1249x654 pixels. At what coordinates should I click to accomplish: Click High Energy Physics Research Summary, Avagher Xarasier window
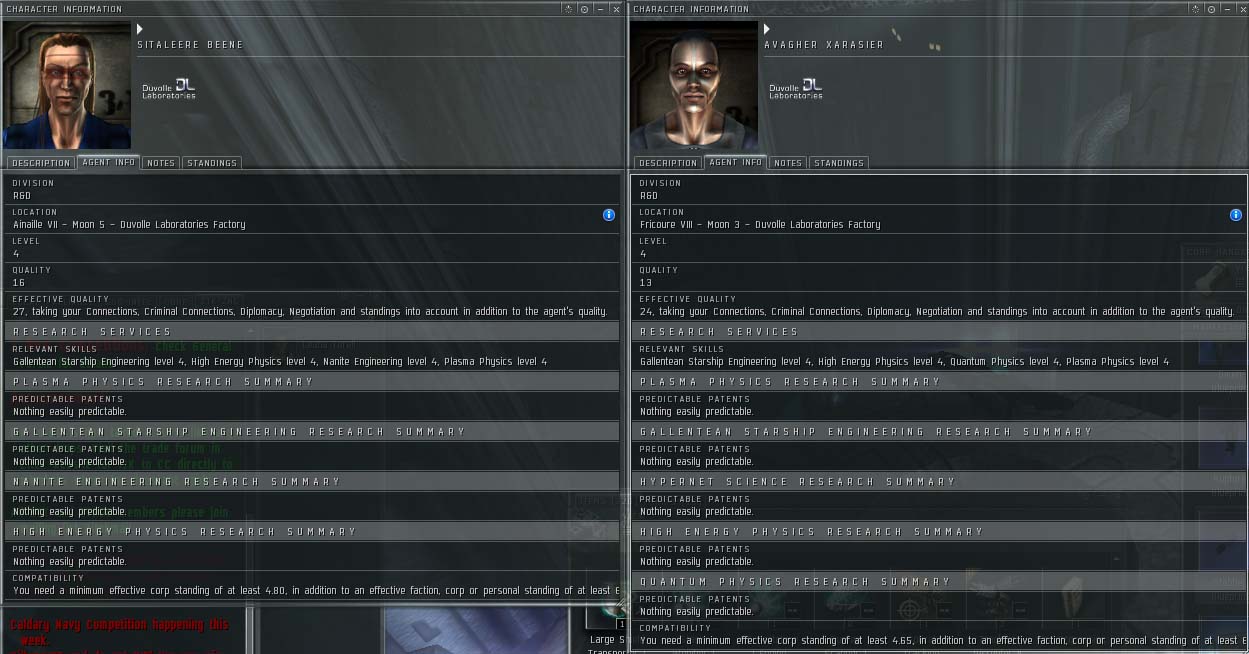939,531
